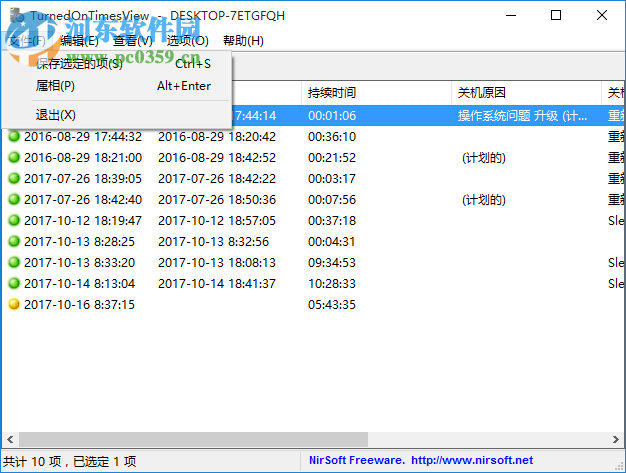
Task: Select startup time 2017-10-12 18:19:47
Action: click(83, 221)
